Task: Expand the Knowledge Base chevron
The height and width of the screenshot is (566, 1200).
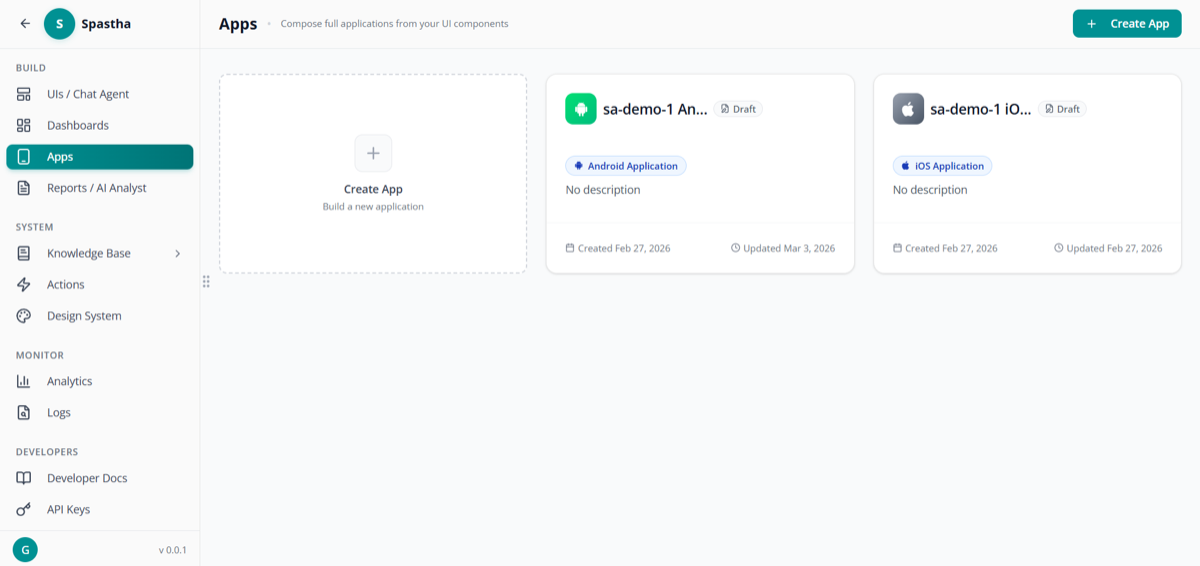Action: click(x=178, y=254)
